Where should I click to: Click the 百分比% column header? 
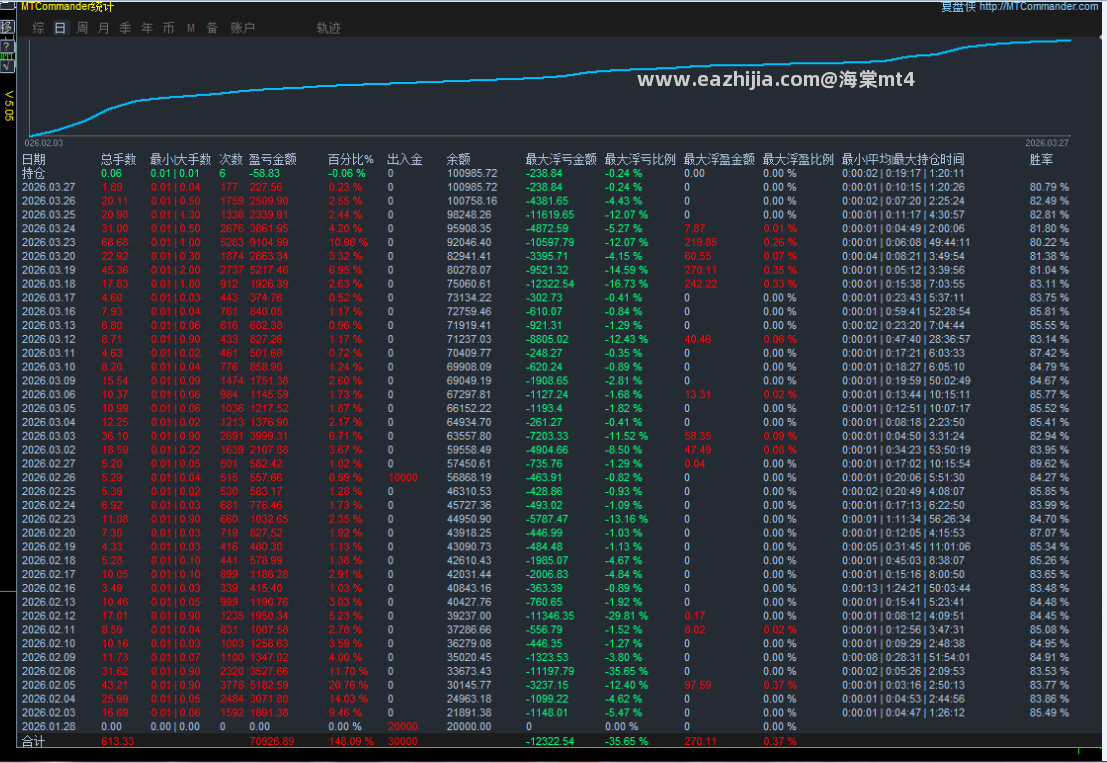click(350, 159)
